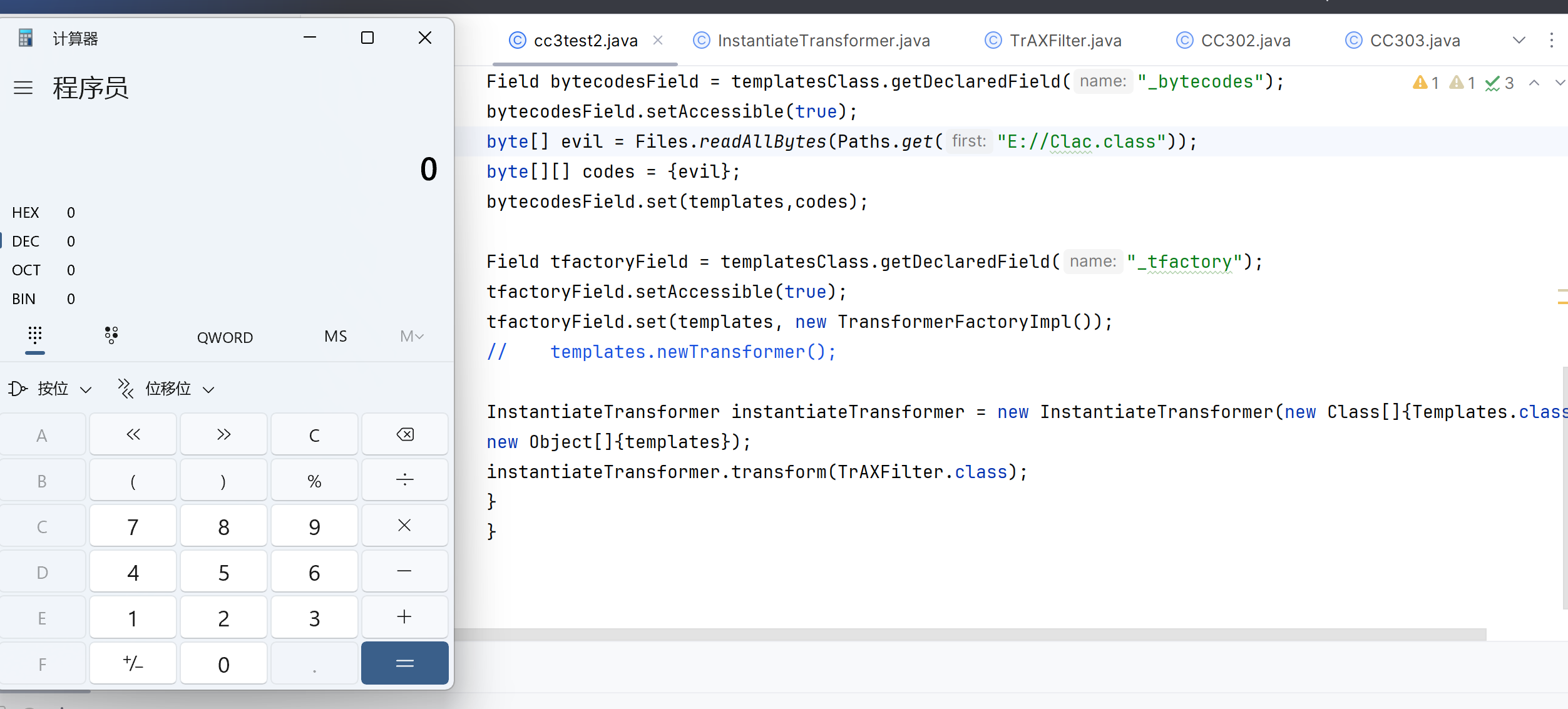Click the minus key

(405, 571)
